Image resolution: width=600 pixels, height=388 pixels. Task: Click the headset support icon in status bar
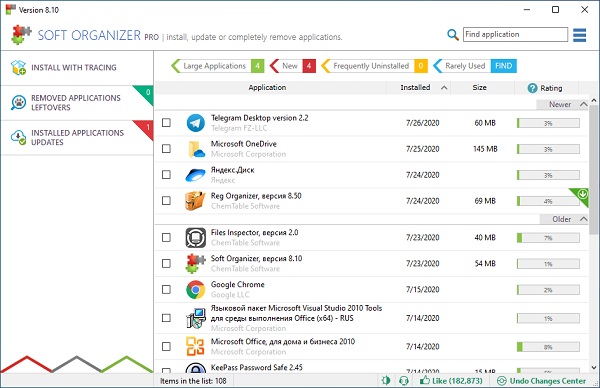pos(403,381)
